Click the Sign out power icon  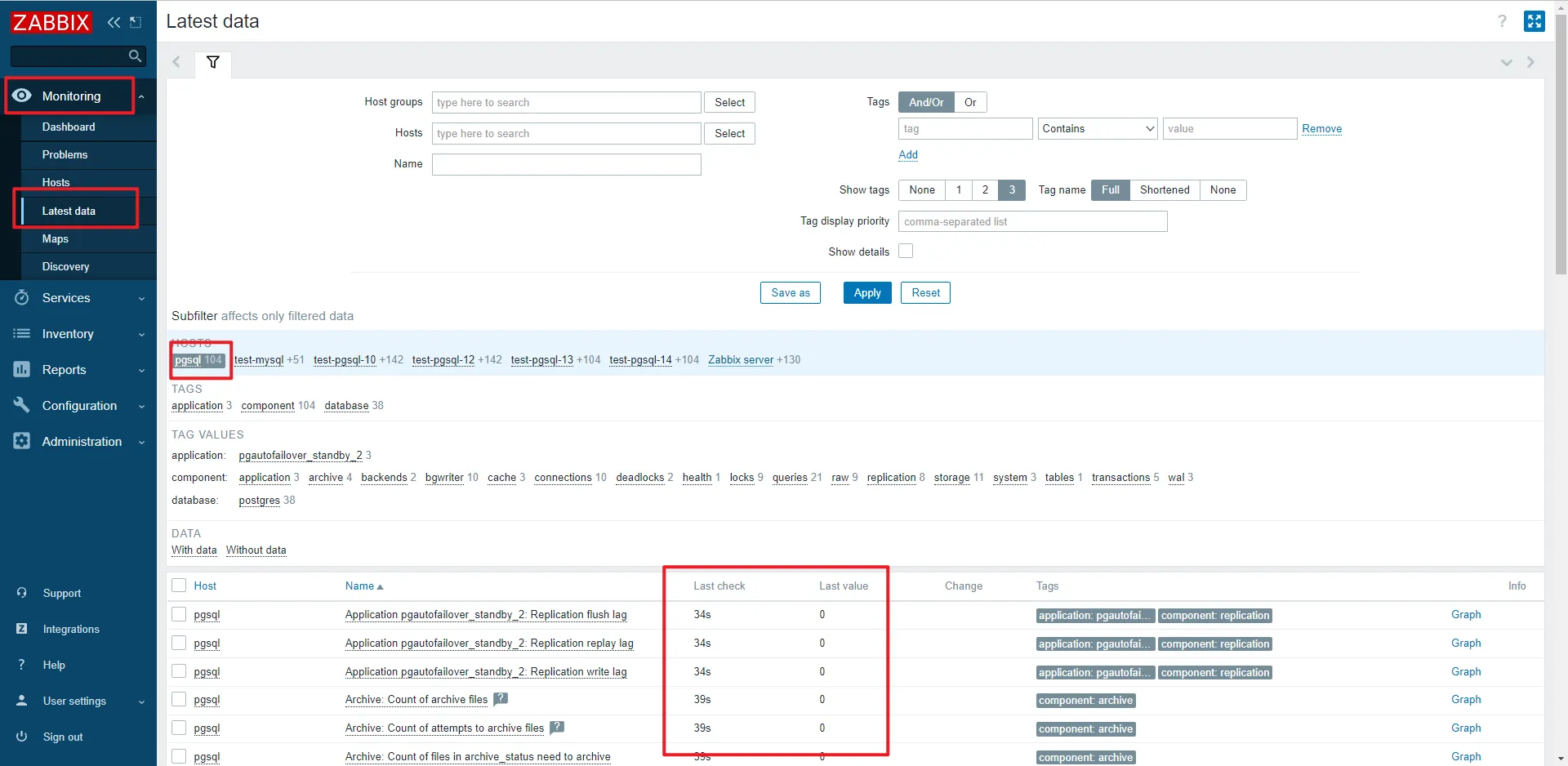click(22, 737)
